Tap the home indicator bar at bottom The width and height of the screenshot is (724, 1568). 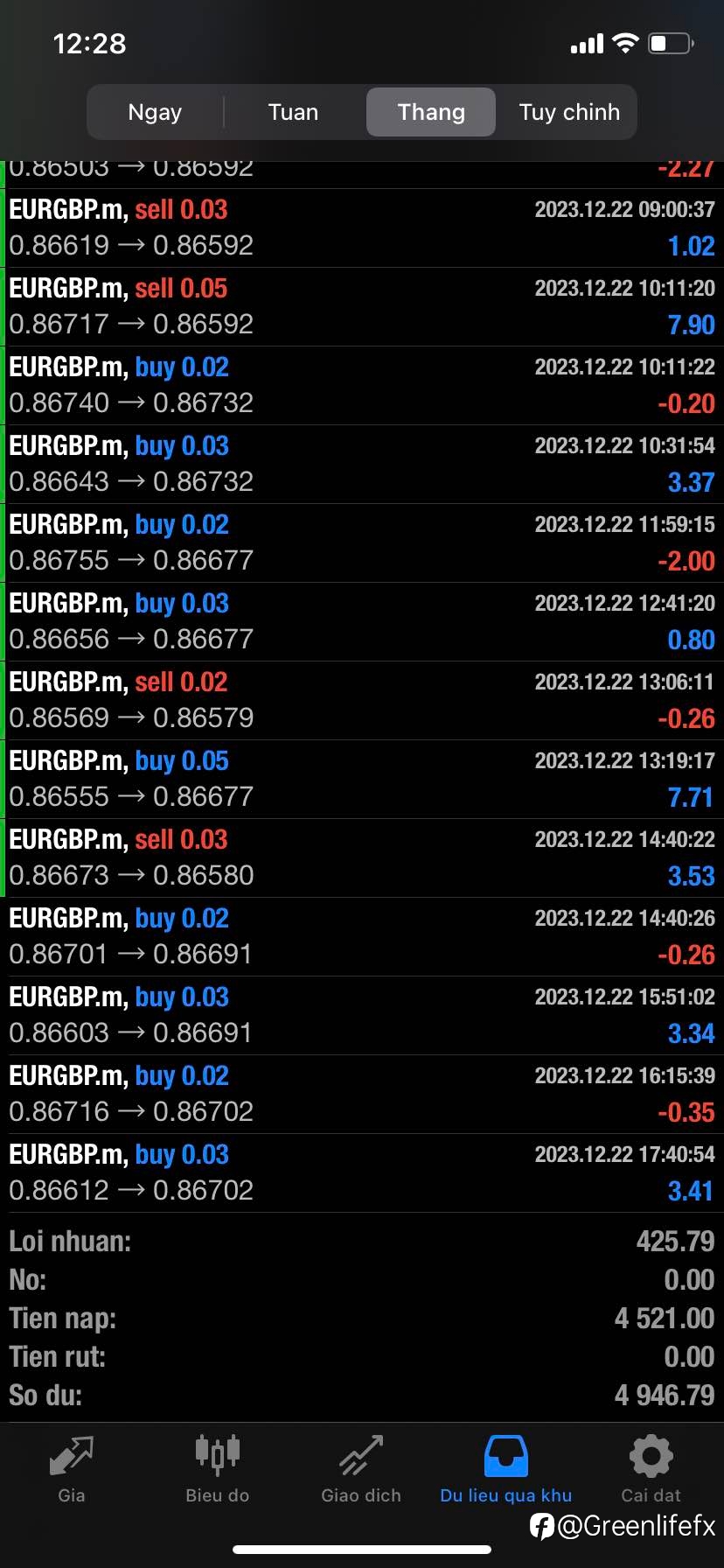click(362, 1550)
